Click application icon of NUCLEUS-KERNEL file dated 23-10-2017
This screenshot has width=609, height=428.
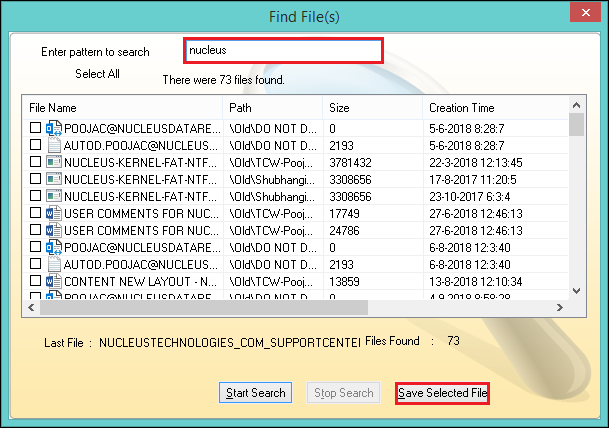pos(54,197)
